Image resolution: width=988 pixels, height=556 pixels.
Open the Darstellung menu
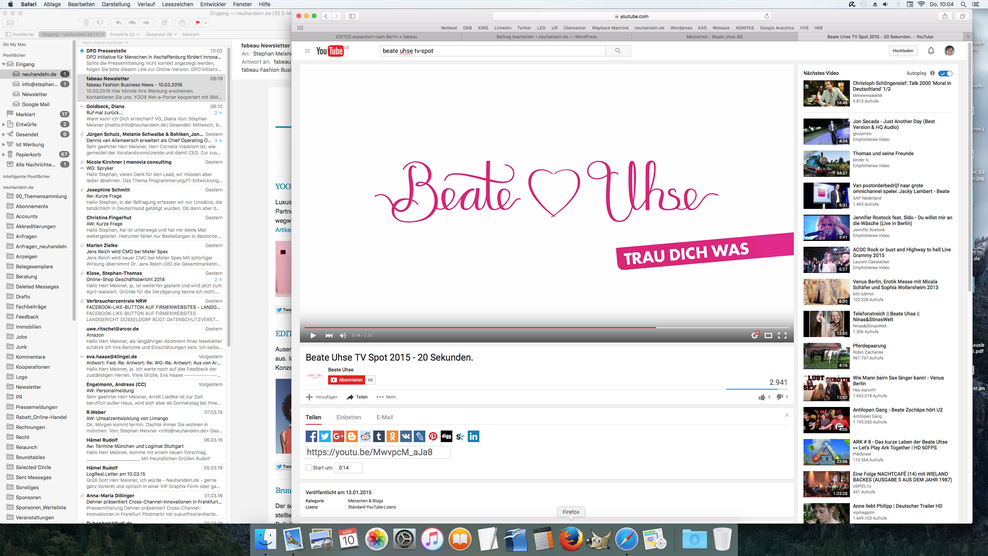pyautogui.click(x=116, y=4)
